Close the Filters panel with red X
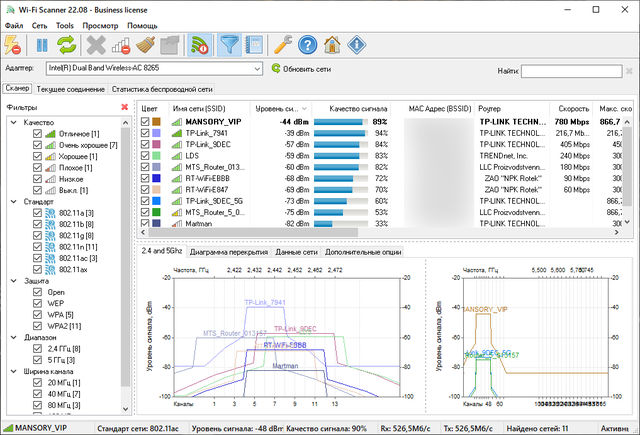 coord(124,107)
